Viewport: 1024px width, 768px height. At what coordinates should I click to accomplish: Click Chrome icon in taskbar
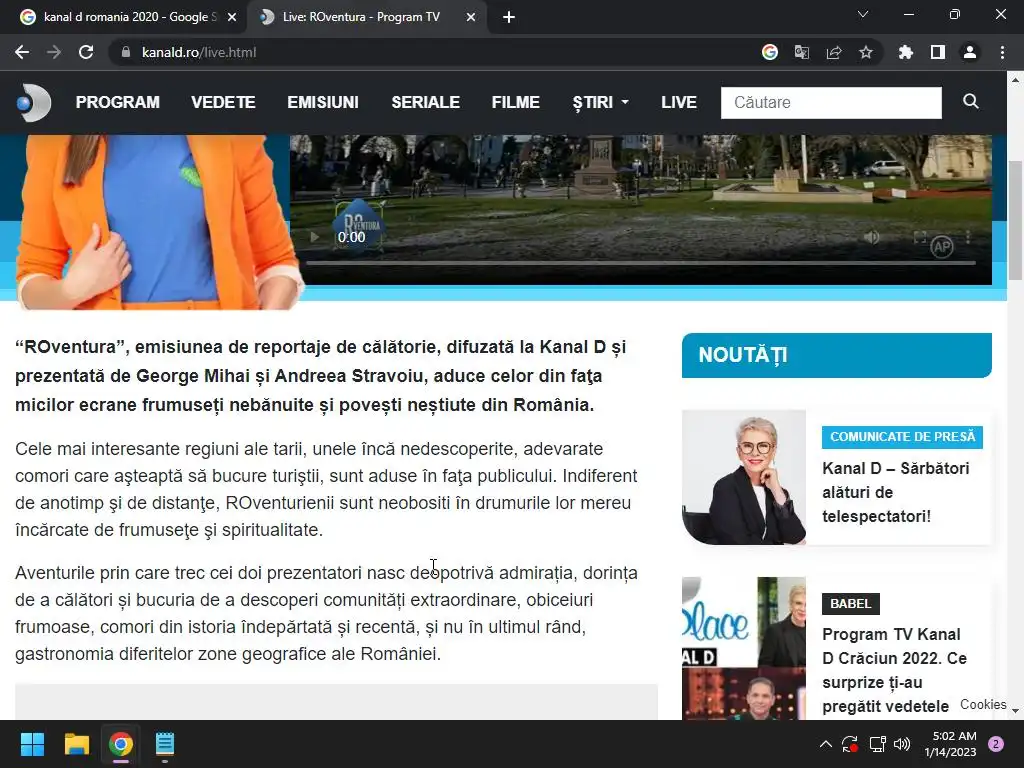tap(121, 744)
